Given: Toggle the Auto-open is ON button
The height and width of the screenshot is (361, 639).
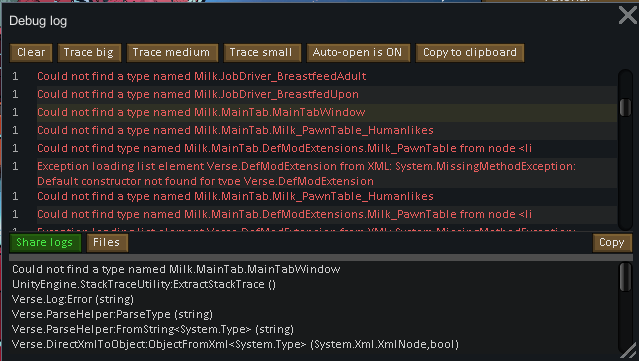Looking at the screenshot, I should point(358,53).
